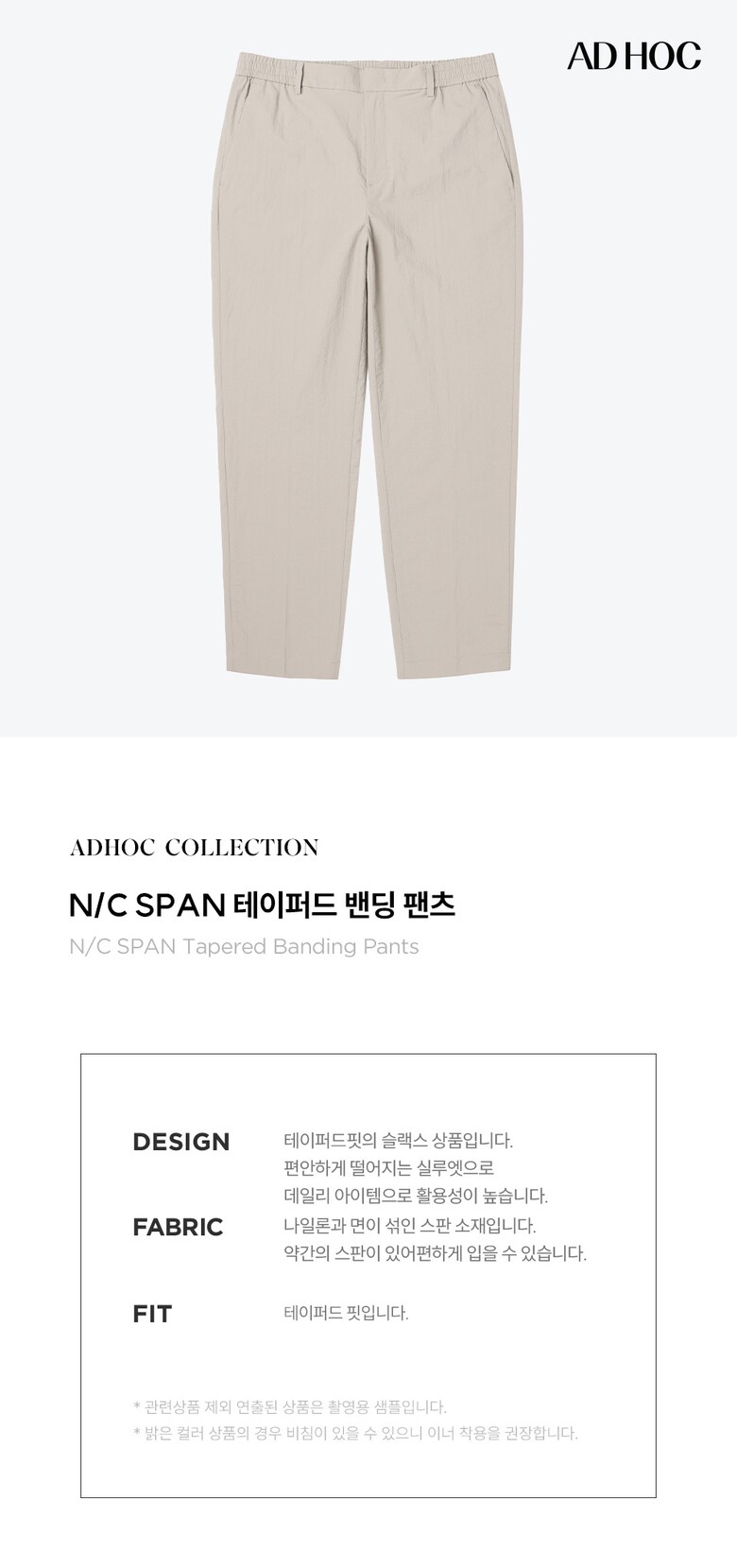Image resolution: width=737 pixels, height=1568 pixels.
Task: Click the FABRIC section label
Action: click(178, 1227)
